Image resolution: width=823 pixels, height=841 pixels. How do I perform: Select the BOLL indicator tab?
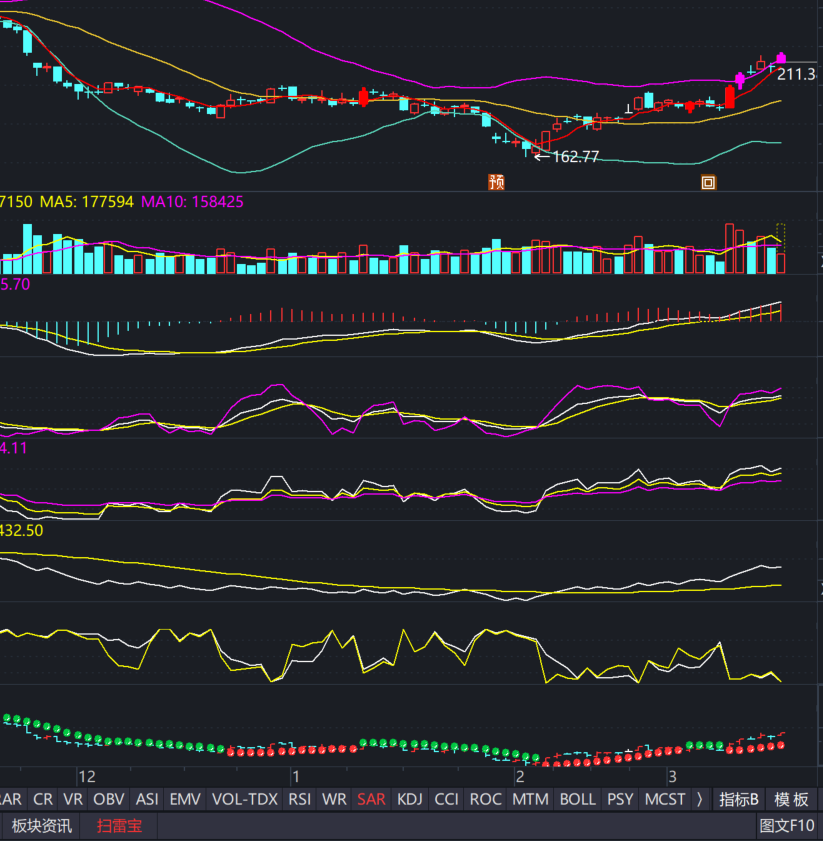point(577,799)
